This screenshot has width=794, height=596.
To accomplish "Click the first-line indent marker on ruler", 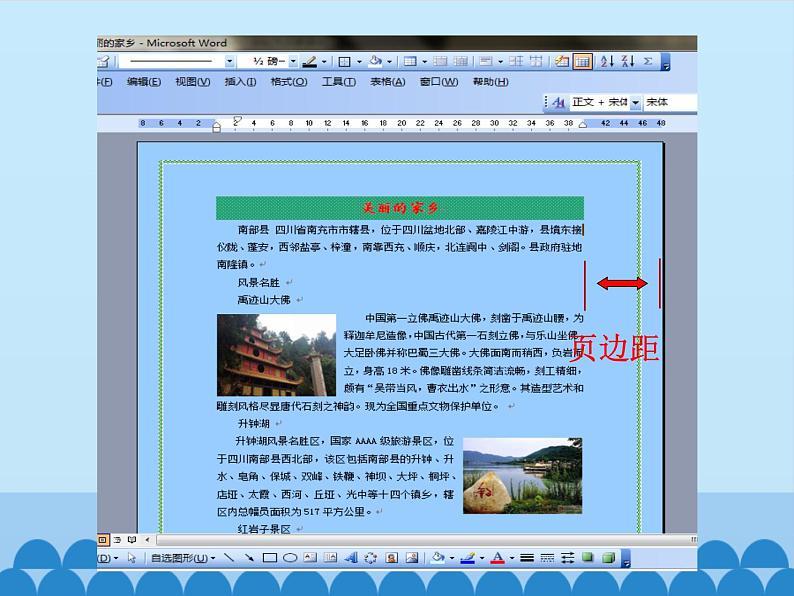I will [237, 119].
